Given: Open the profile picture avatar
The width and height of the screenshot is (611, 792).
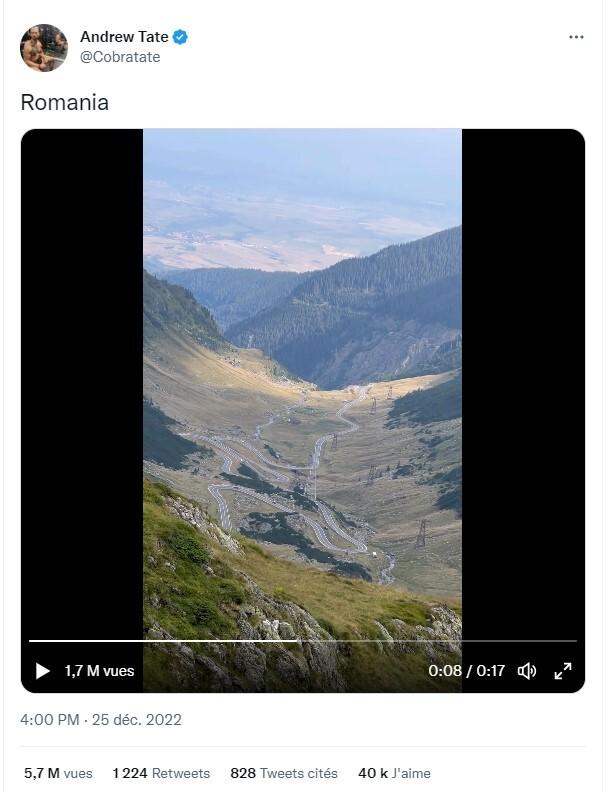Looking at the screenshot, I should pos(44,47).
